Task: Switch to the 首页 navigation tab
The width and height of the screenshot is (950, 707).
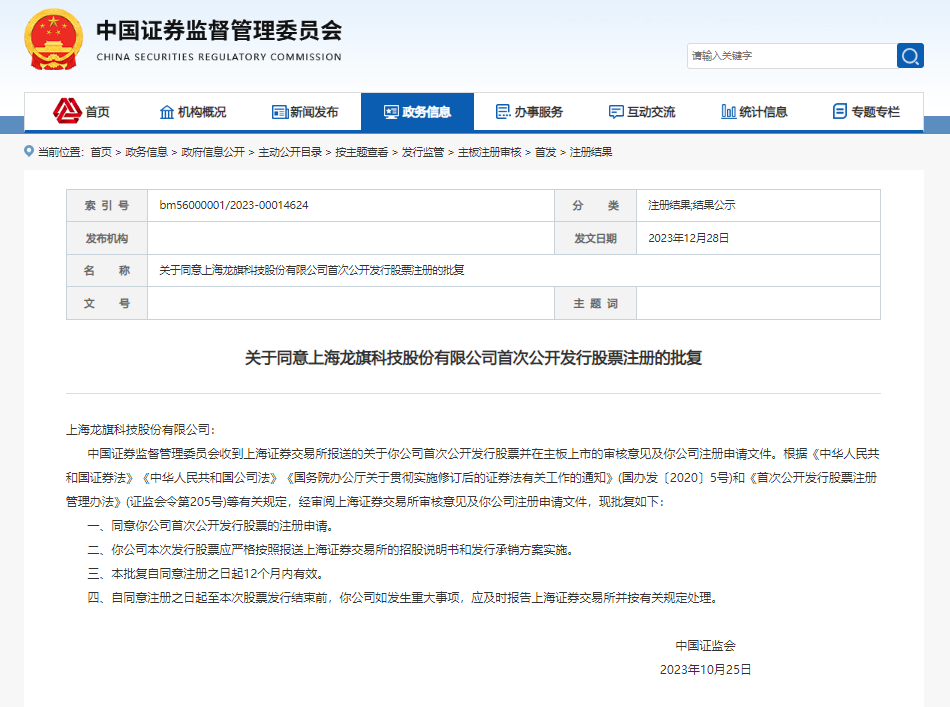Action: 96,112
